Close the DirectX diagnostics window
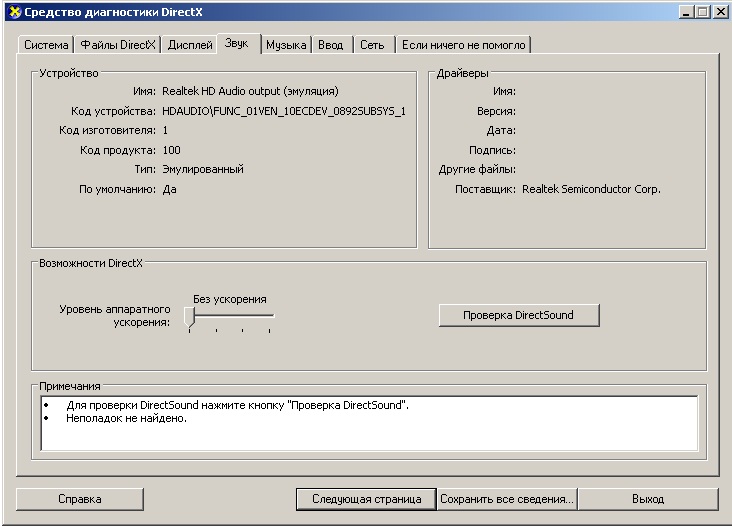This screenshot has width=732, height=526. point(720,12)
